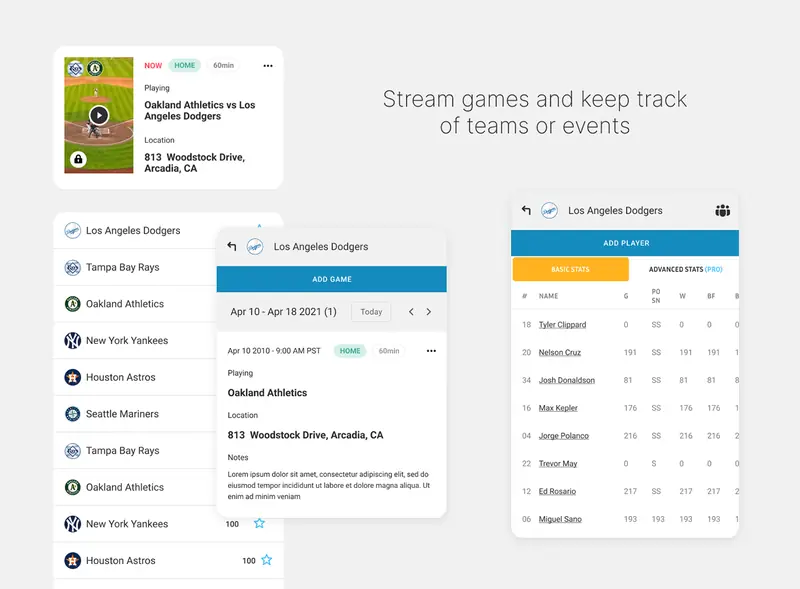Select first Houston Astros row
The image size is (800, 589).
[x=135, y=377]
